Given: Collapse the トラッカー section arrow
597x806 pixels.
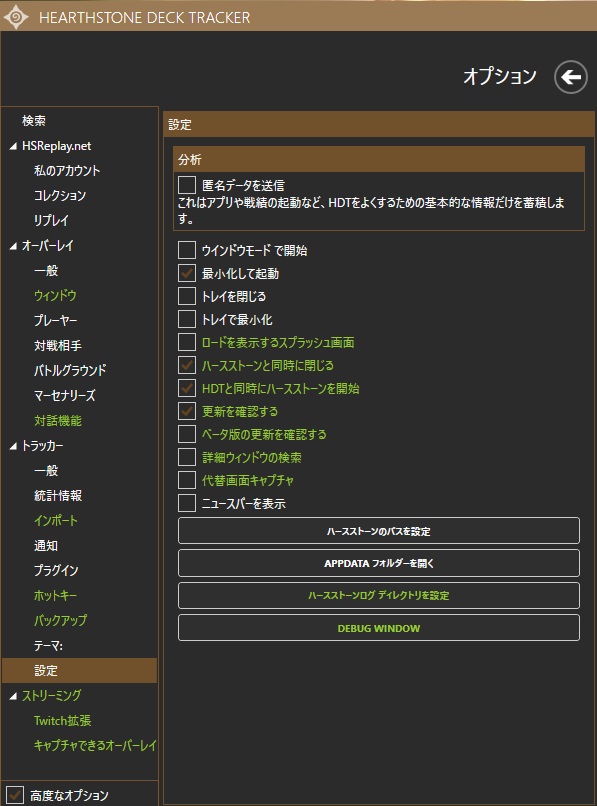Looking at the screenshot, I should [13, 446].
